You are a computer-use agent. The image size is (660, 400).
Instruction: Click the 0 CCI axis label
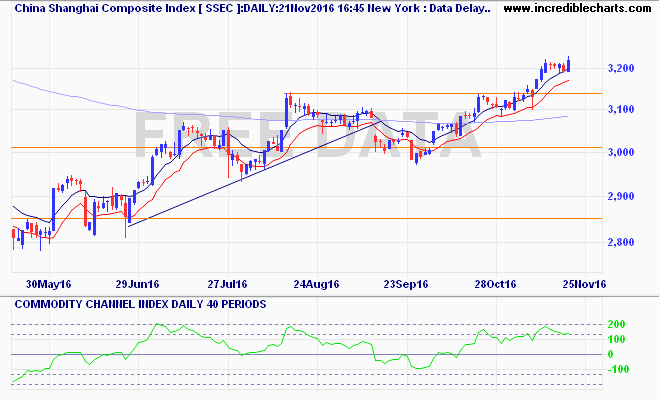click(611, 355)
